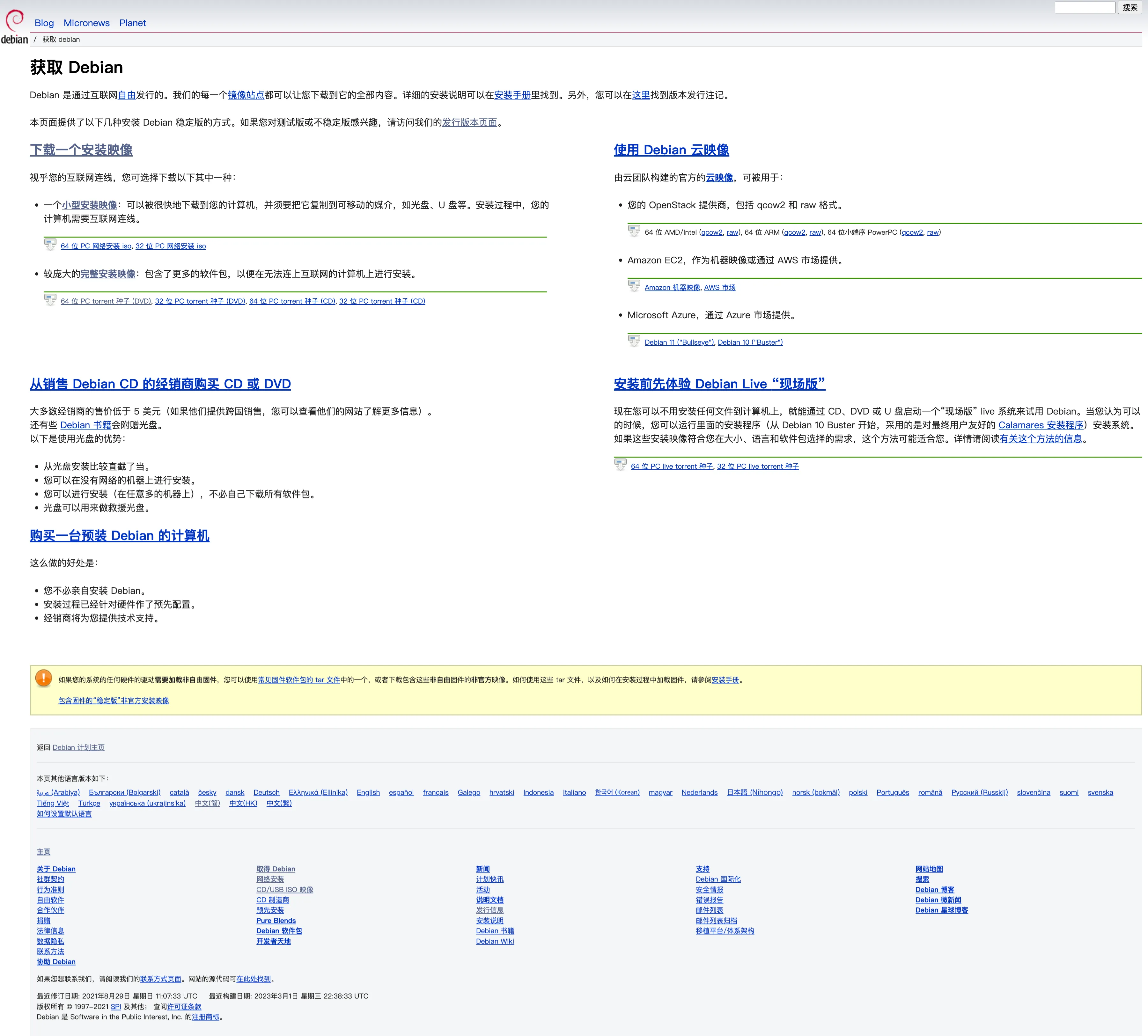Open footer Debian Wiki link
This screenshot has height=1036, width=1148.
point(495,942)
